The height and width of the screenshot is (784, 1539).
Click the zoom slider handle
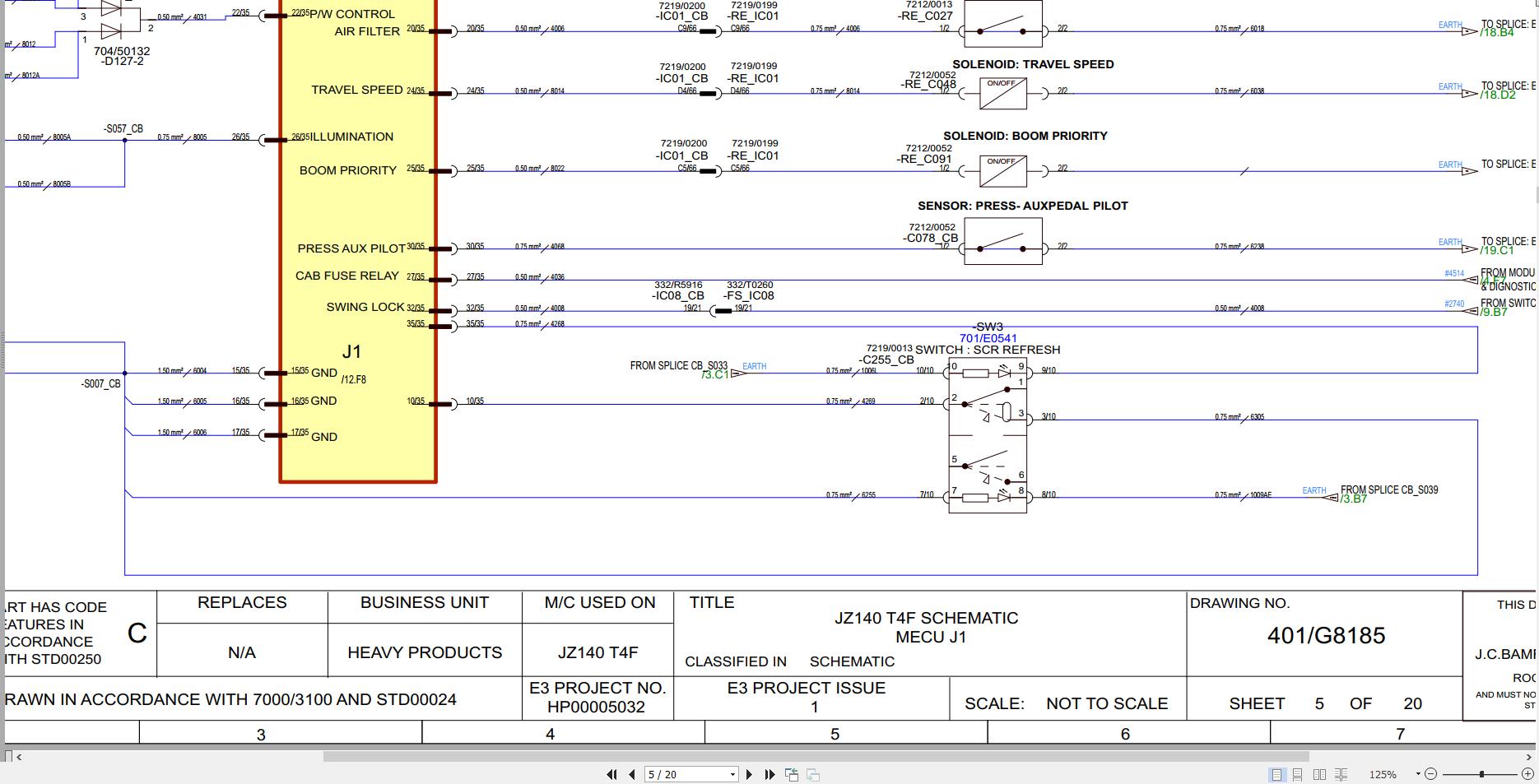tap(1481, 773)
